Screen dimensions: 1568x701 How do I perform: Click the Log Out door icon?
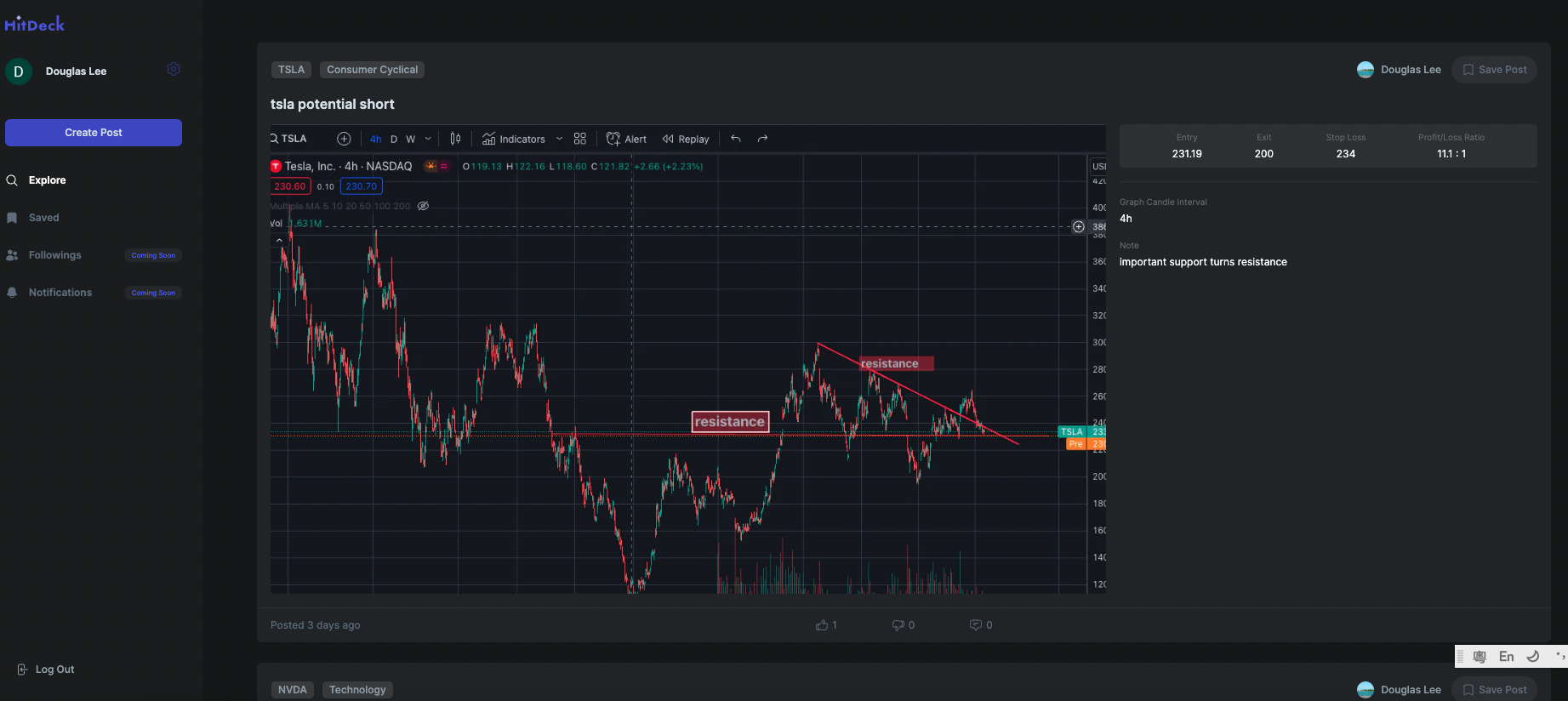click(23, 670)
